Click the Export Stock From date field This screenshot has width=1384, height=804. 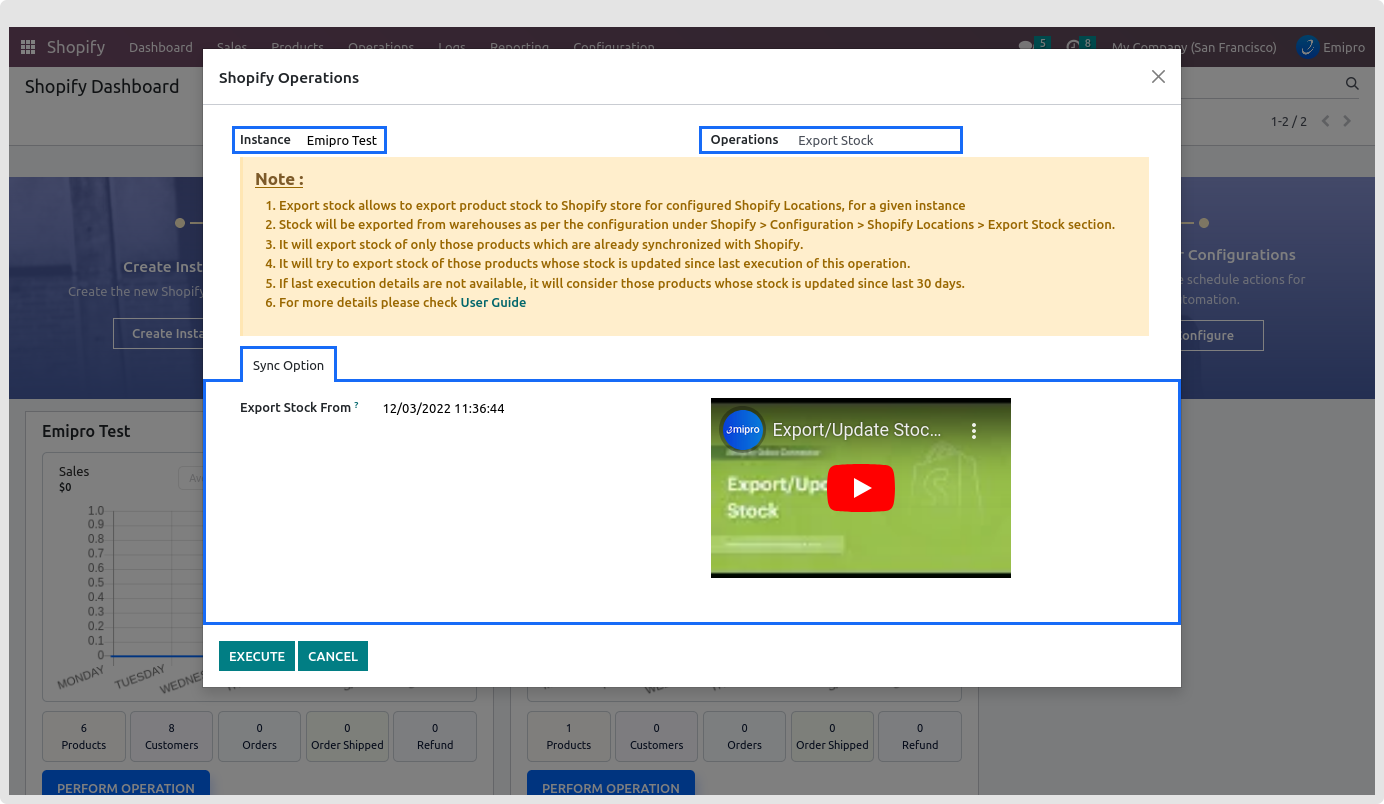pyautogui.click(x=443, y=408)
